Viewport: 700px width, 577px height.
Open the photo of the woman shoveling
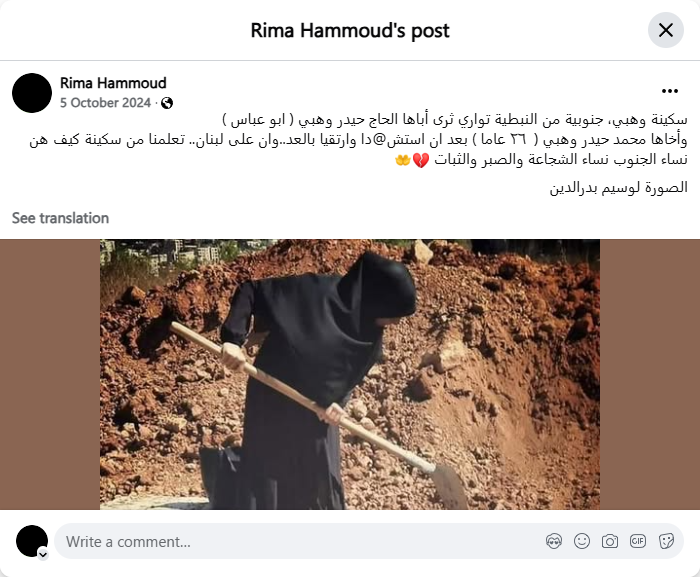[350, 374]
